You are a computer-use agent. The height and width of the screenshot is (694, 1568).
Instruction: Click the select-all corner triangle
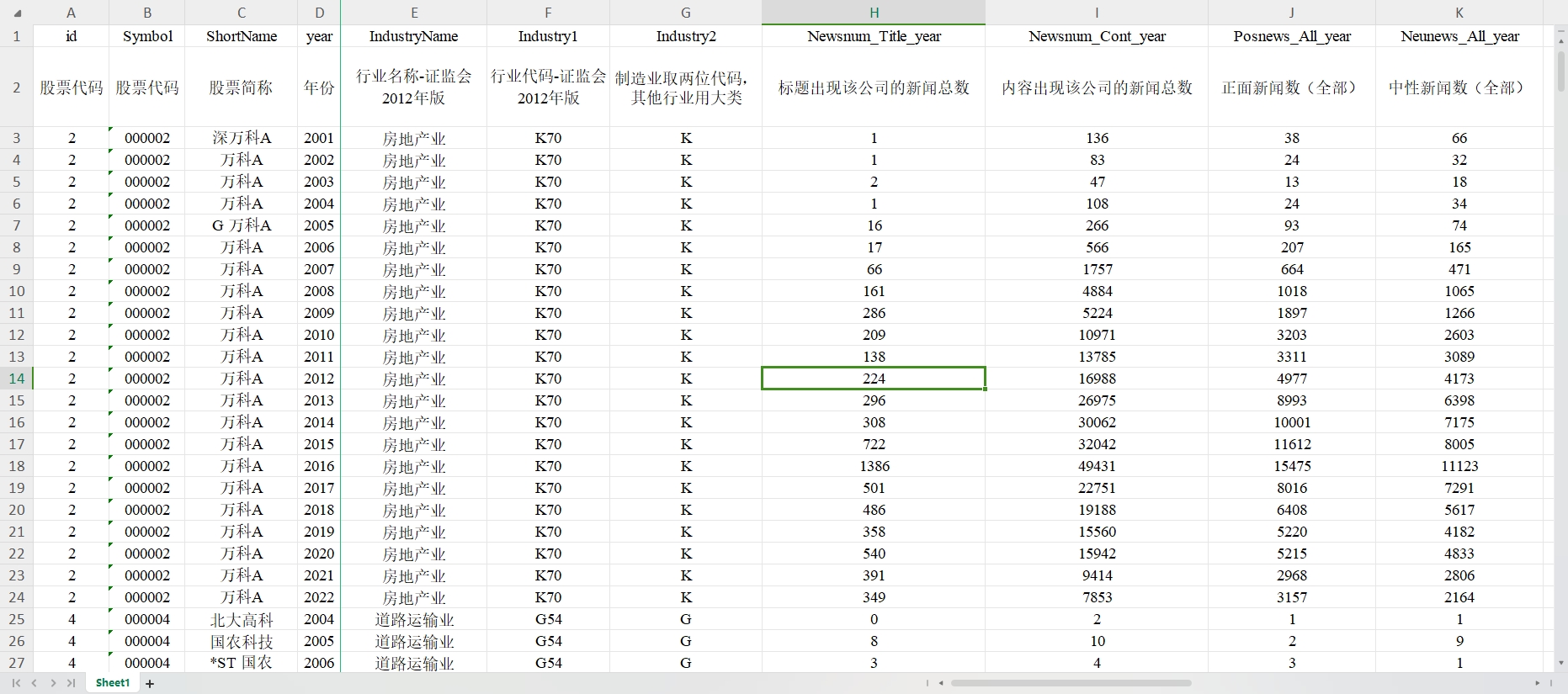coord(17,13)
